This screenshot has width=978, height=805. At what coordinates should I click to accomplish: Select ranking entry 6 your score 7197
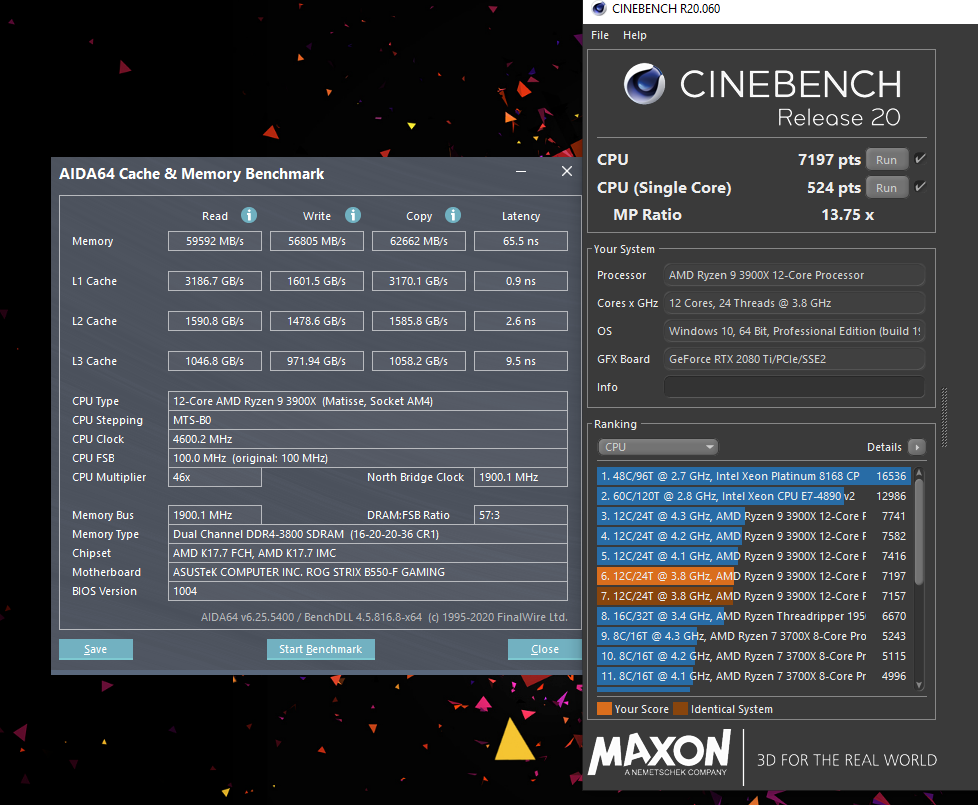753,576
